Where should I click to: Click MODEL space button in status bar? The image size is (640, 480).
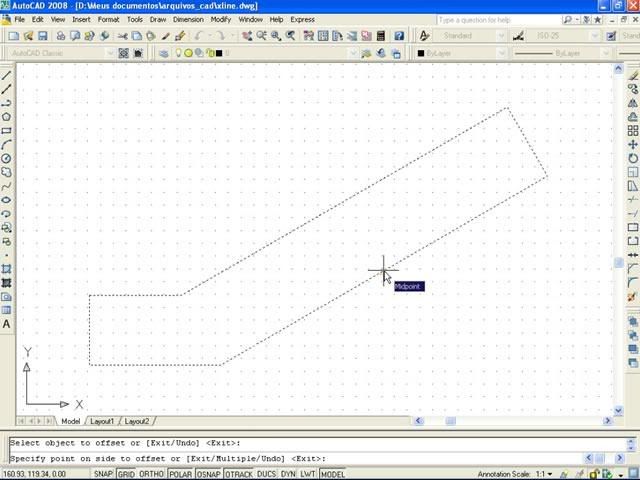tap(333, 474)
